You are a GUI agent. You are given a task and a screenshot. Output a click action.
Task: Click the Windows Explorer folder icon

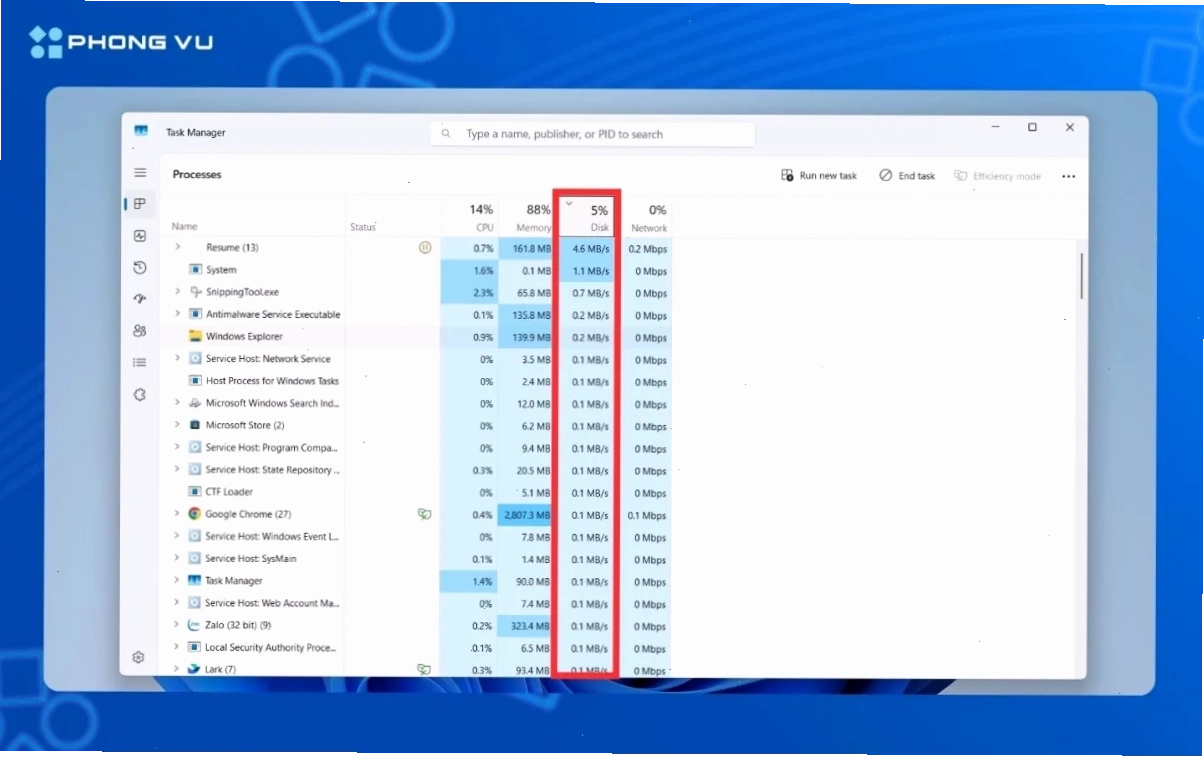[x=195, y=336]
